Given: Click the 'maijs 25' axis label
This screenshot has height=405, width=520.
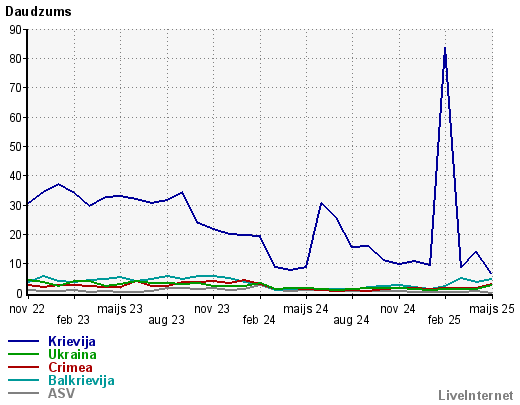Looking at the screenshot, I should click(492, 309).
